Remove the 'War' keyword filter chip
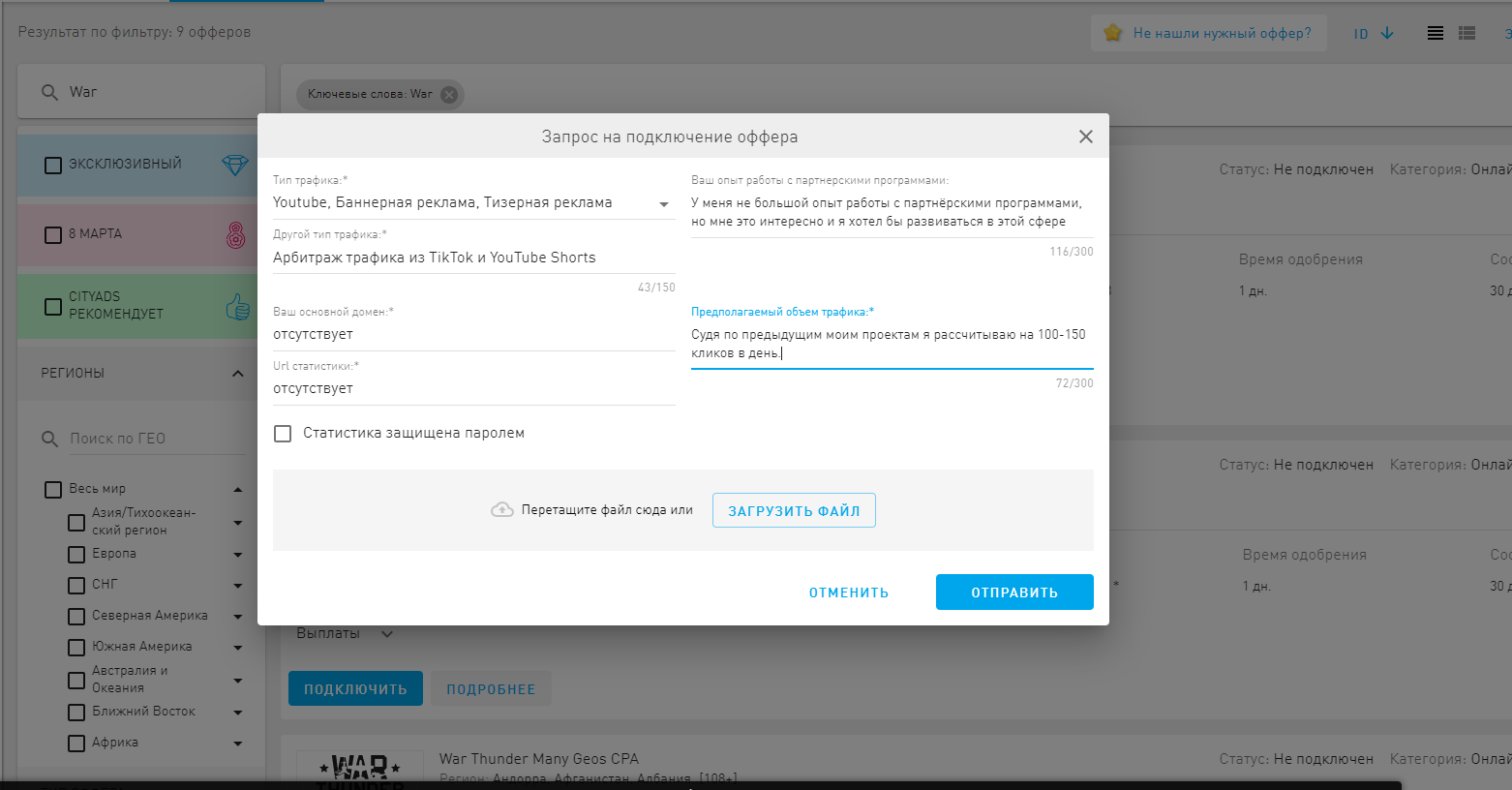Viewport: 1512px width, 790px height. 449,95
